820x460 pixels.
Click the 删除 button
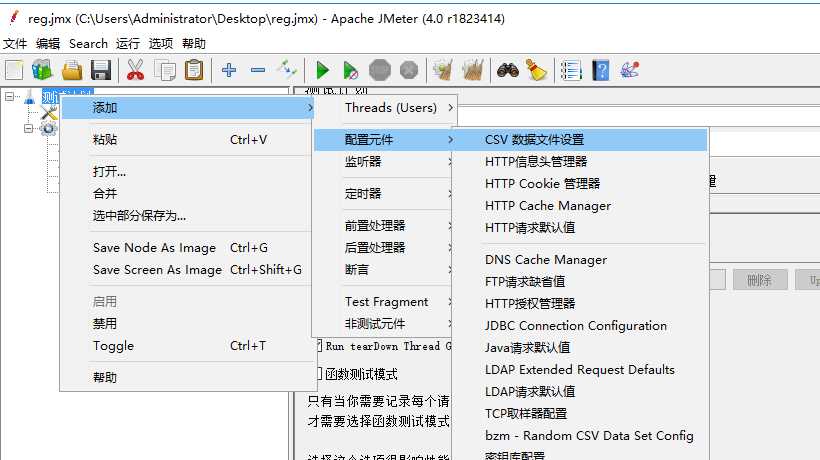[x=759, y=280]
